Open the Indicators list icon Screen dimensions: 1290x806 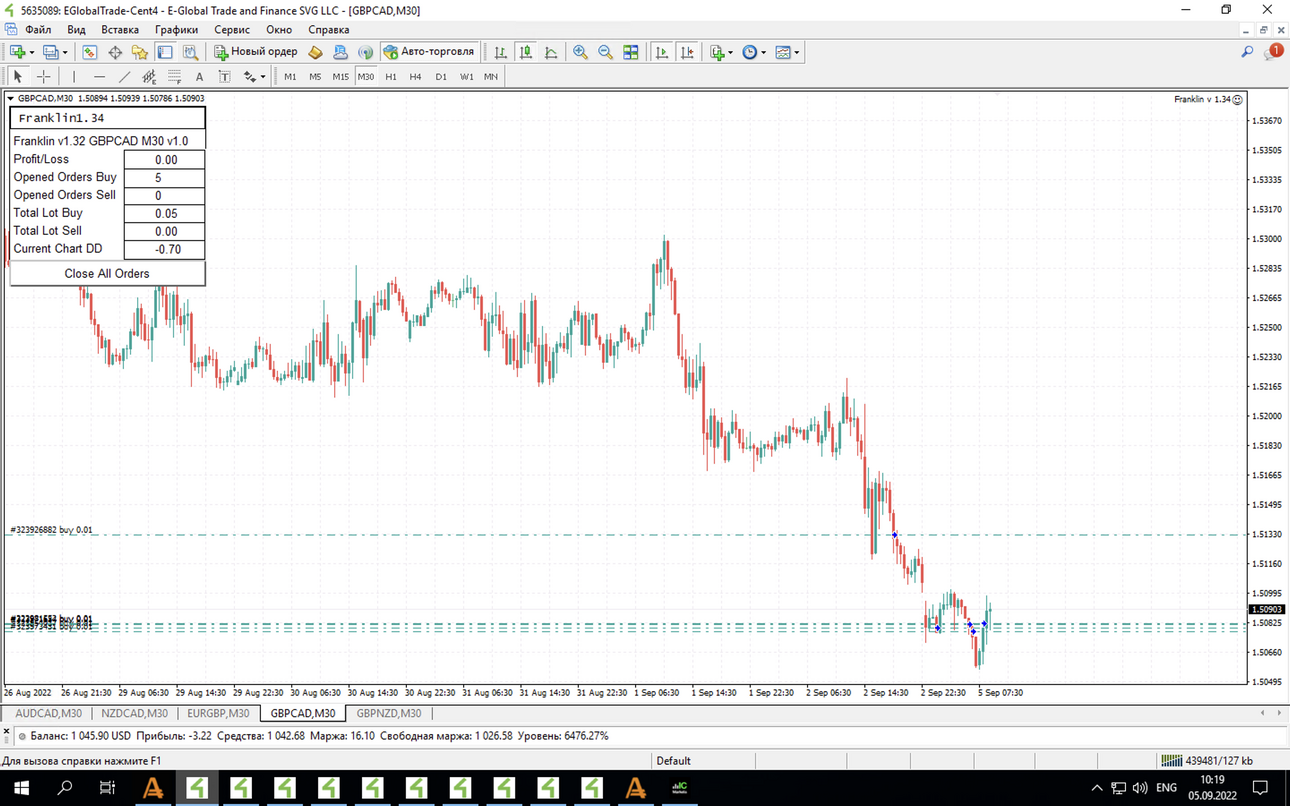coord(717,52)
